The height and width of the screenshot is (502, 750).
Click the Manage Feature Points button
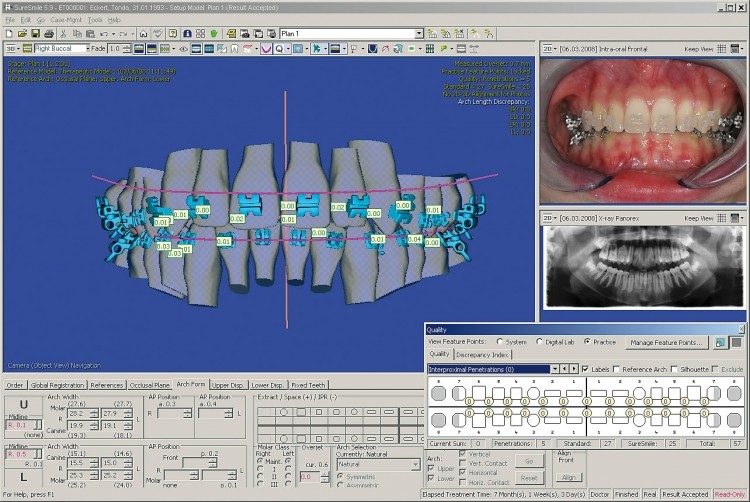coord(666,342)
